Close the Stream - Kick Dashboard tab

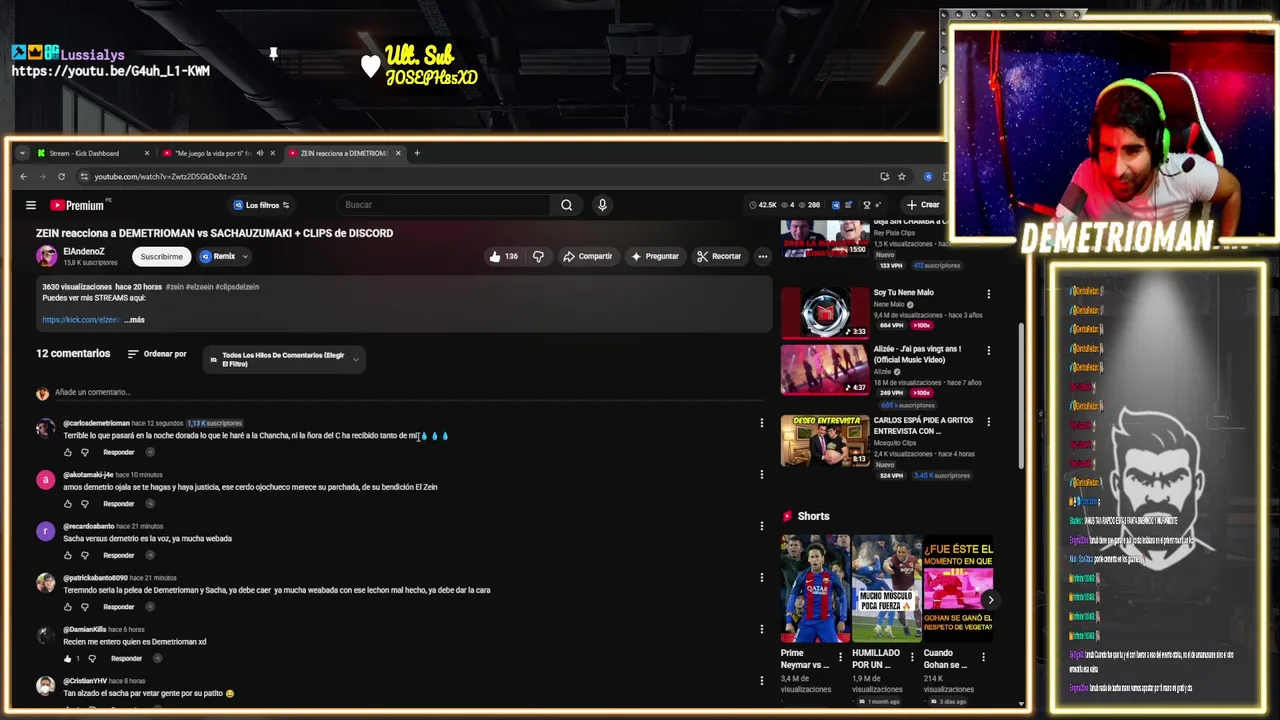146,153
